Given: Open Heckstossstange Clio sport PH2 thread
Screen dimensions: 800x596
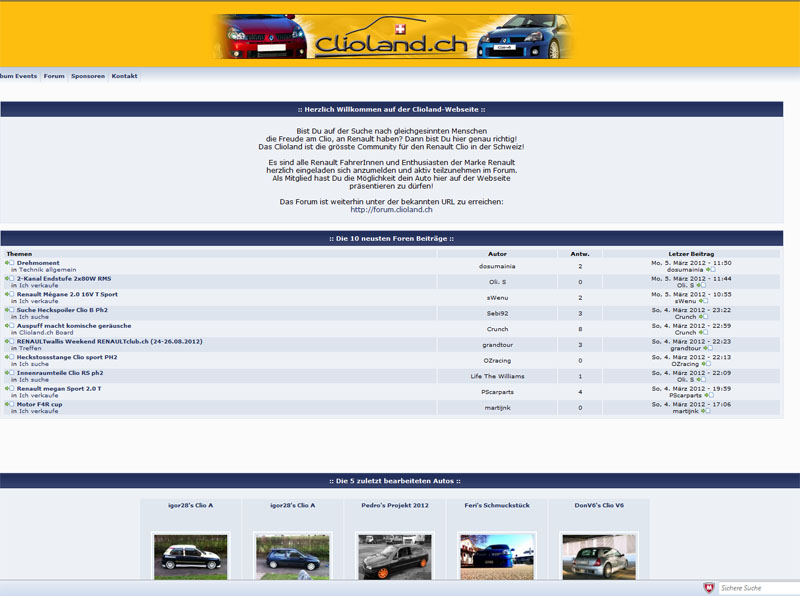Looking at the screenshot, I should (67, 357).
